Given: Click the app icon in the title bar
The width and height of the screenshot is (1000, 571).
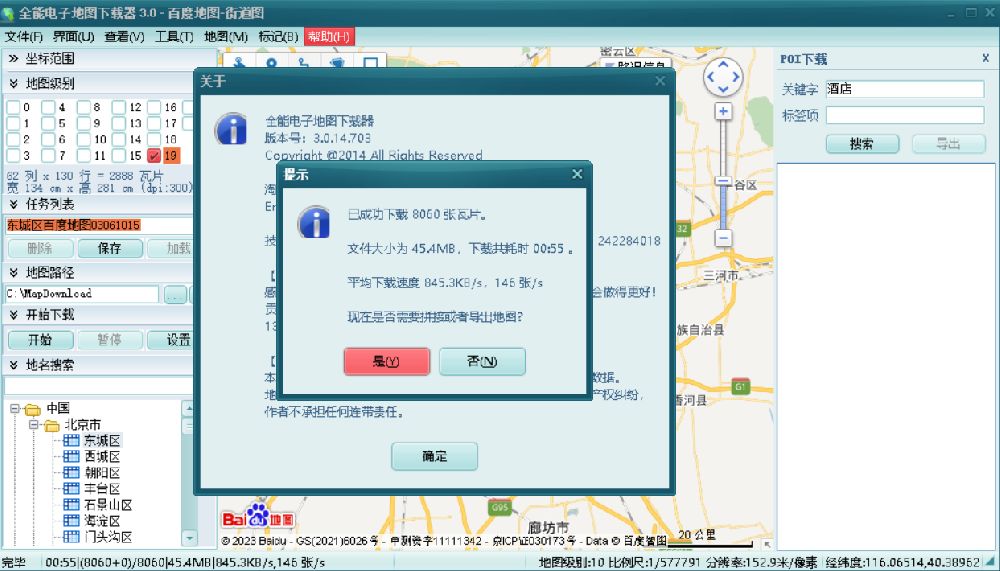Looking at the screenshot, I should (8, 13).
